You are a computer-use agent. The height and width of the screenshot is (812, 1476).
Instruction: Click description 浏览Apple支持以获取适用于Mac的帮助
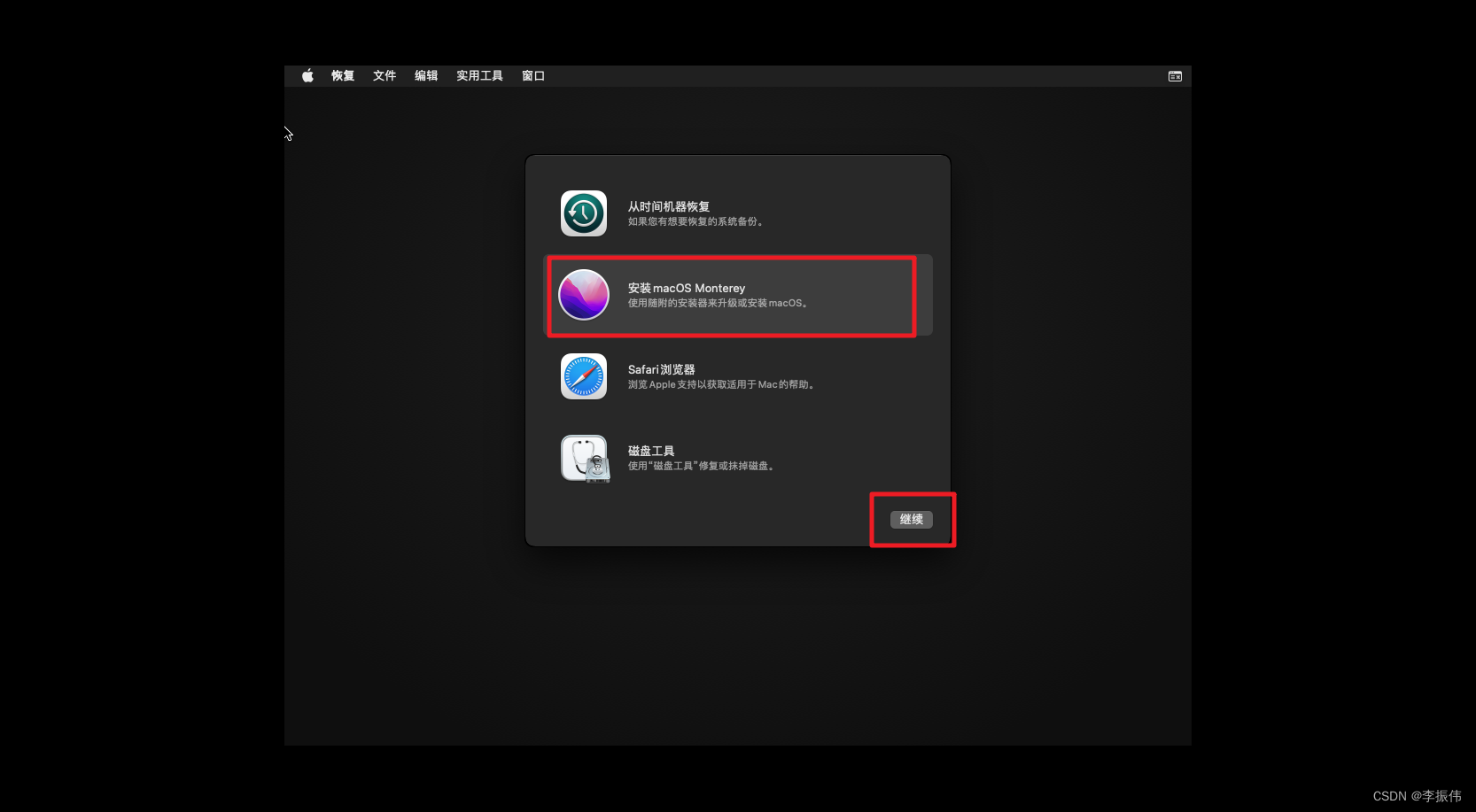(721, 385)
